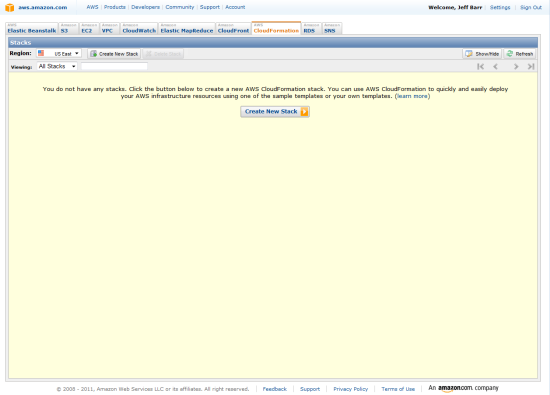Switch to the EC2 tab
This screenshot has width=550, height=395.
pyautogui.click(x=89, y=28)
